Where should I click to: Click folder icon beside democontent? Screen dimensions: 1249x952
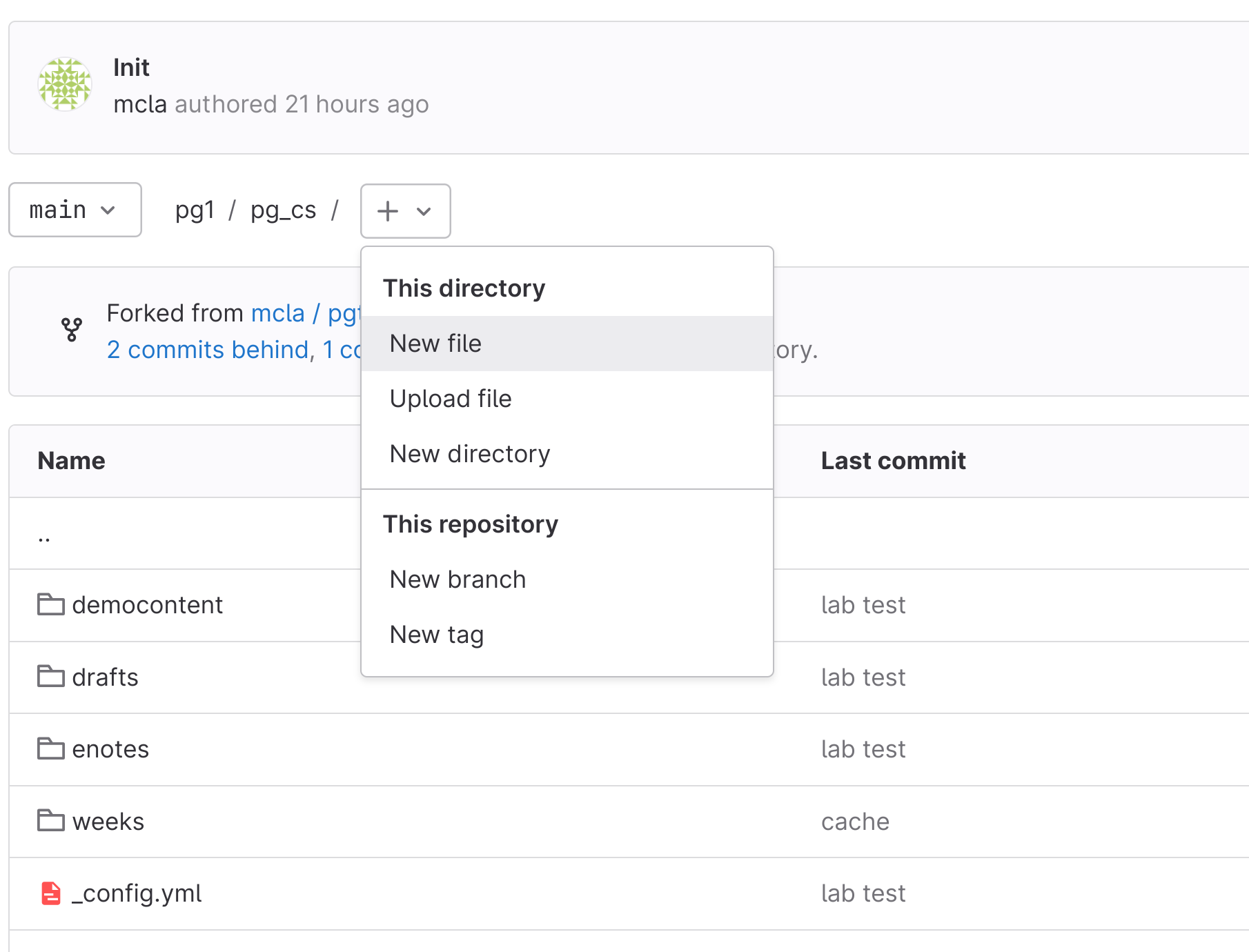(x=51, y=604)
